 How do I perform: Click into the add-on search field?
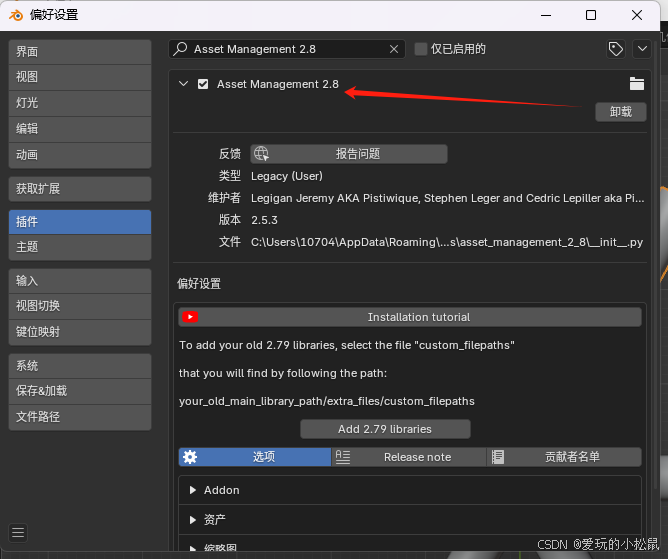[x=287, y=49]
